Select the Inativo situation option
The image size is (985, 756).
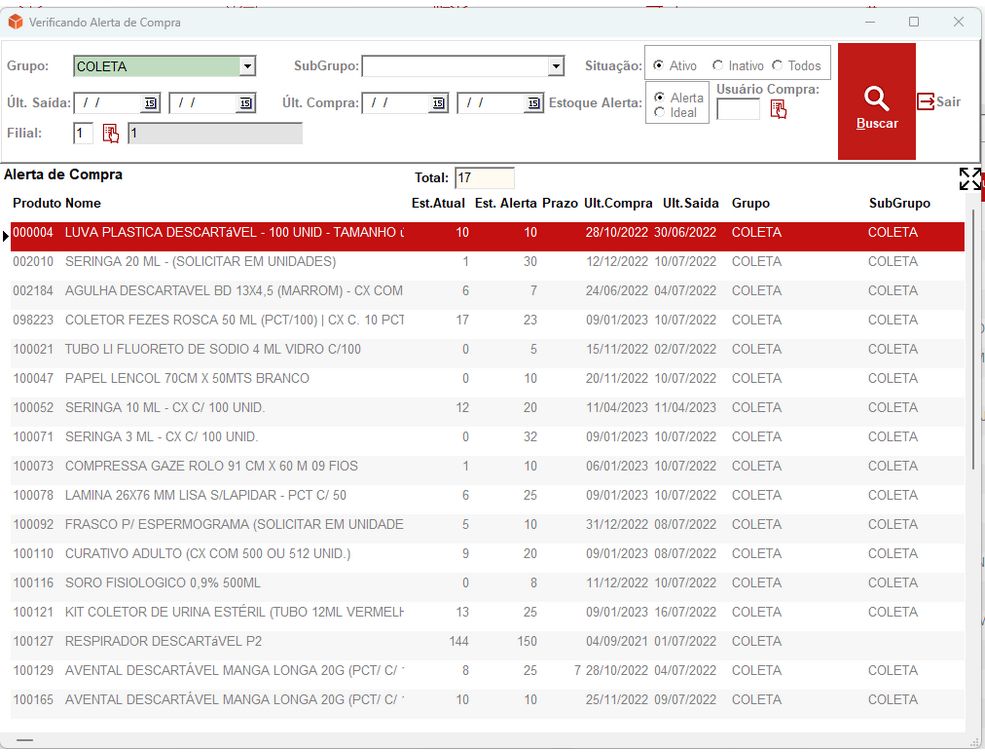pos(718,66)
